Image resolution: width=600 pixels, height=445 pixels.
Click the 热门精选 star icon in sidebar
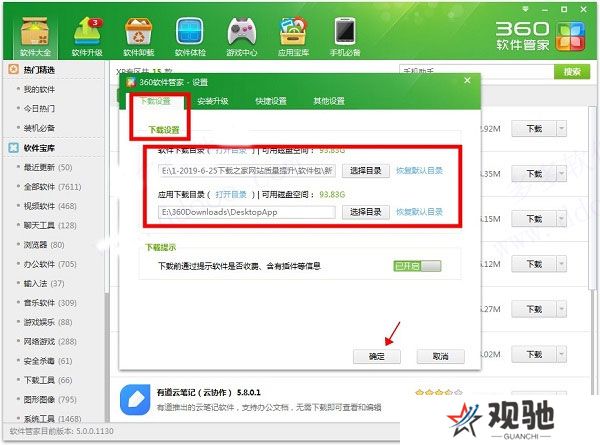[x=13, y=70]
